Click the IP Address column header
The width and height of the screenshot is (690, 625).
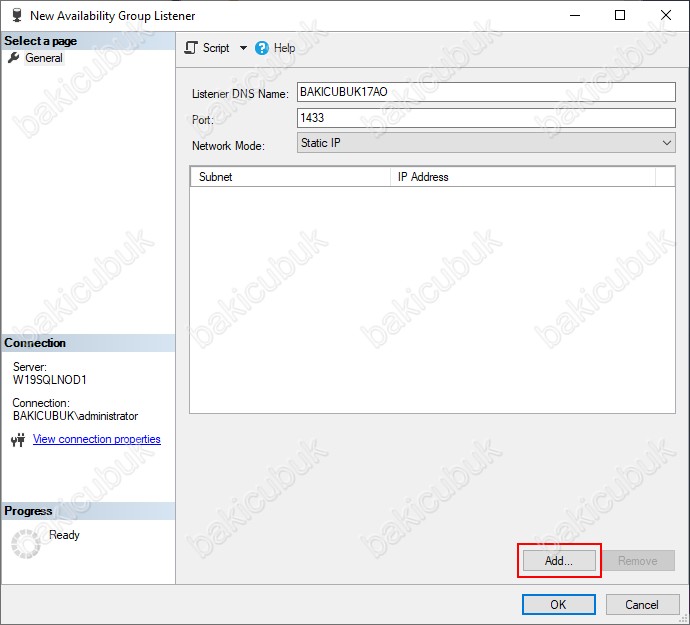(x=523, y=176)
